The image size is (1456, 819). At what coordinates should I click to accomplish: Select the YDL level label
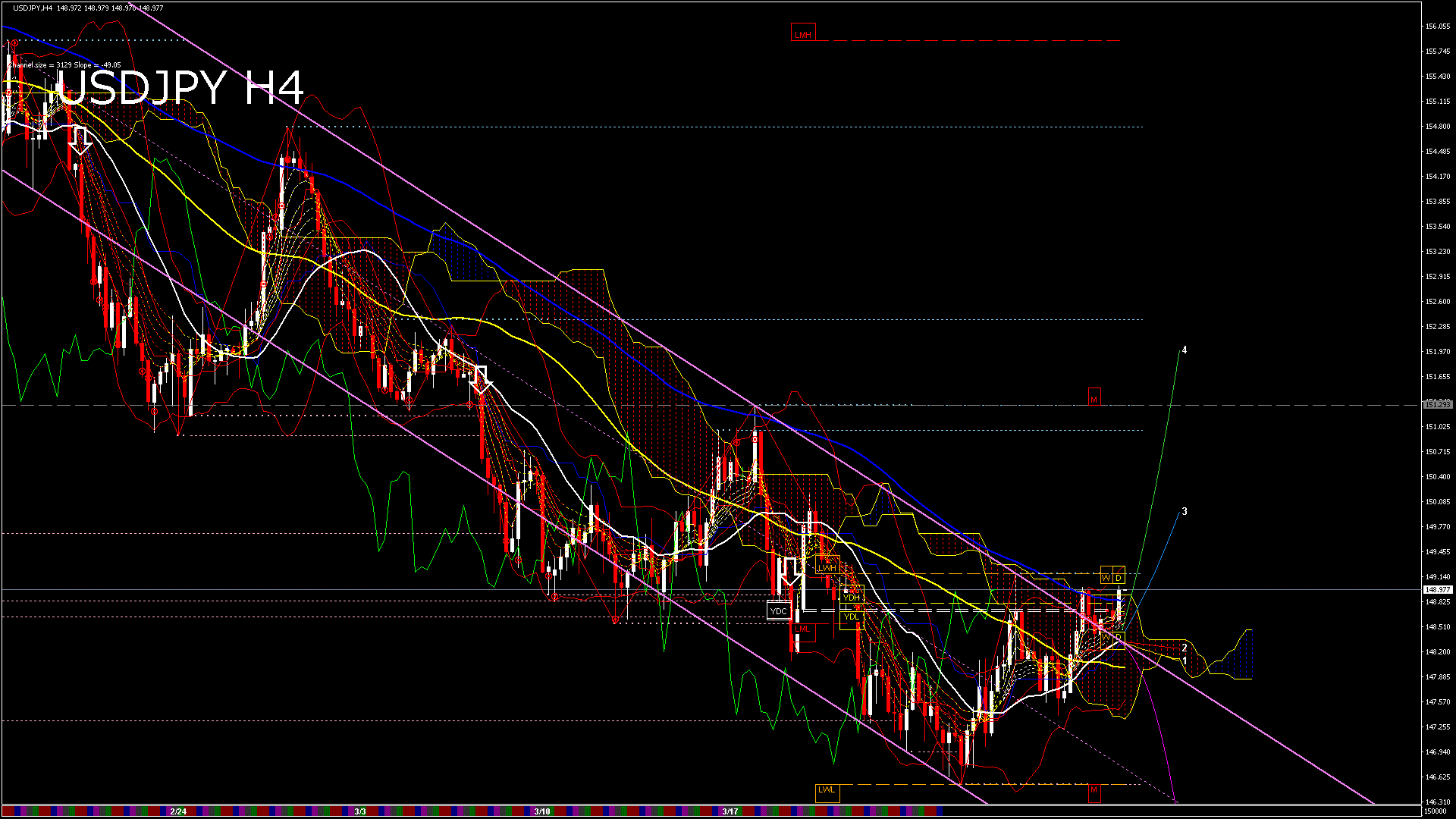click(x=852, y=617)
